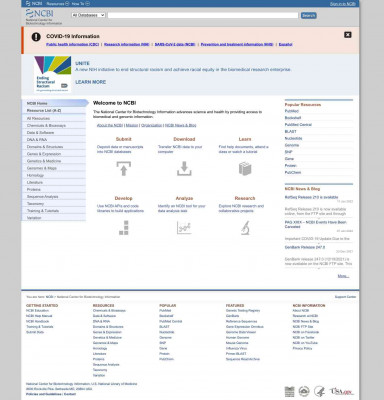Viewport: 384px width, 400px height.
Task: Open Chemicals & Bioassays in sidebar
Action: tap(54, 125)
